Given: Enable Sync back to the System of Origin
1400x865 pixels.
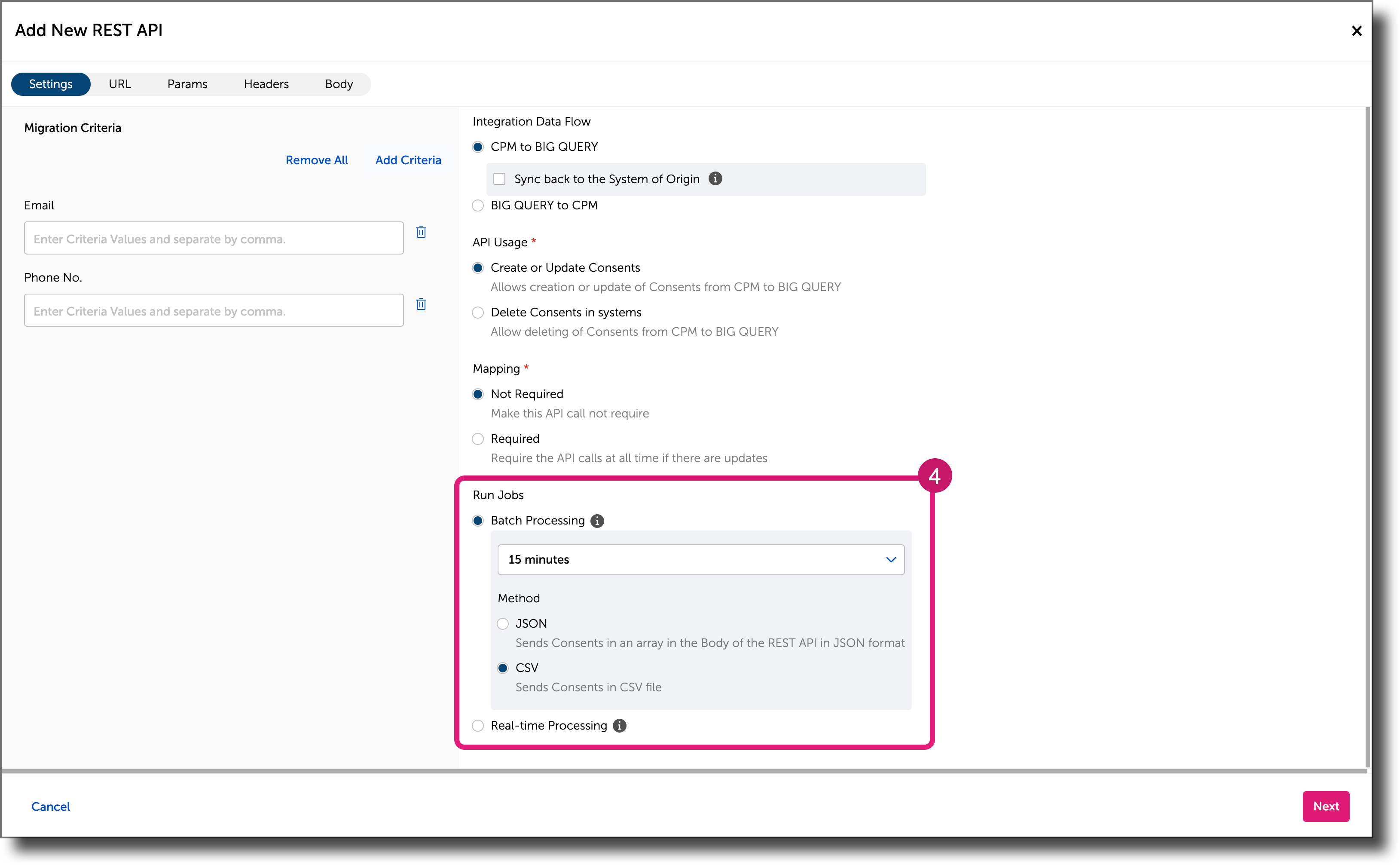Looking at the screenshot, I should [x=499, y=179].
